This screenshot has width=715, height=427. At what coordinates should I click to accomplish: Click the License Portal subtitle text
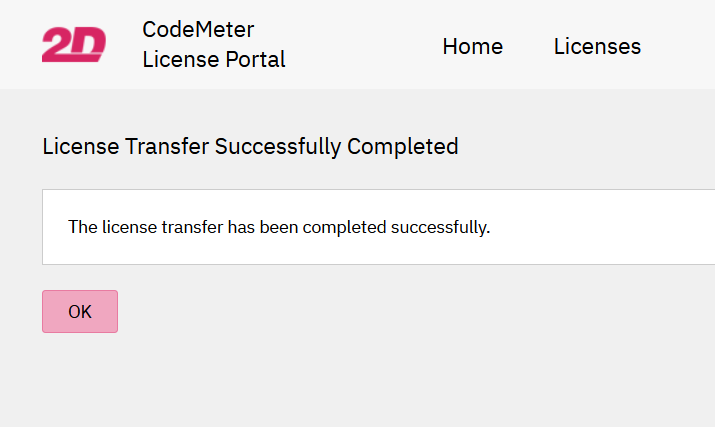[214, 60]
